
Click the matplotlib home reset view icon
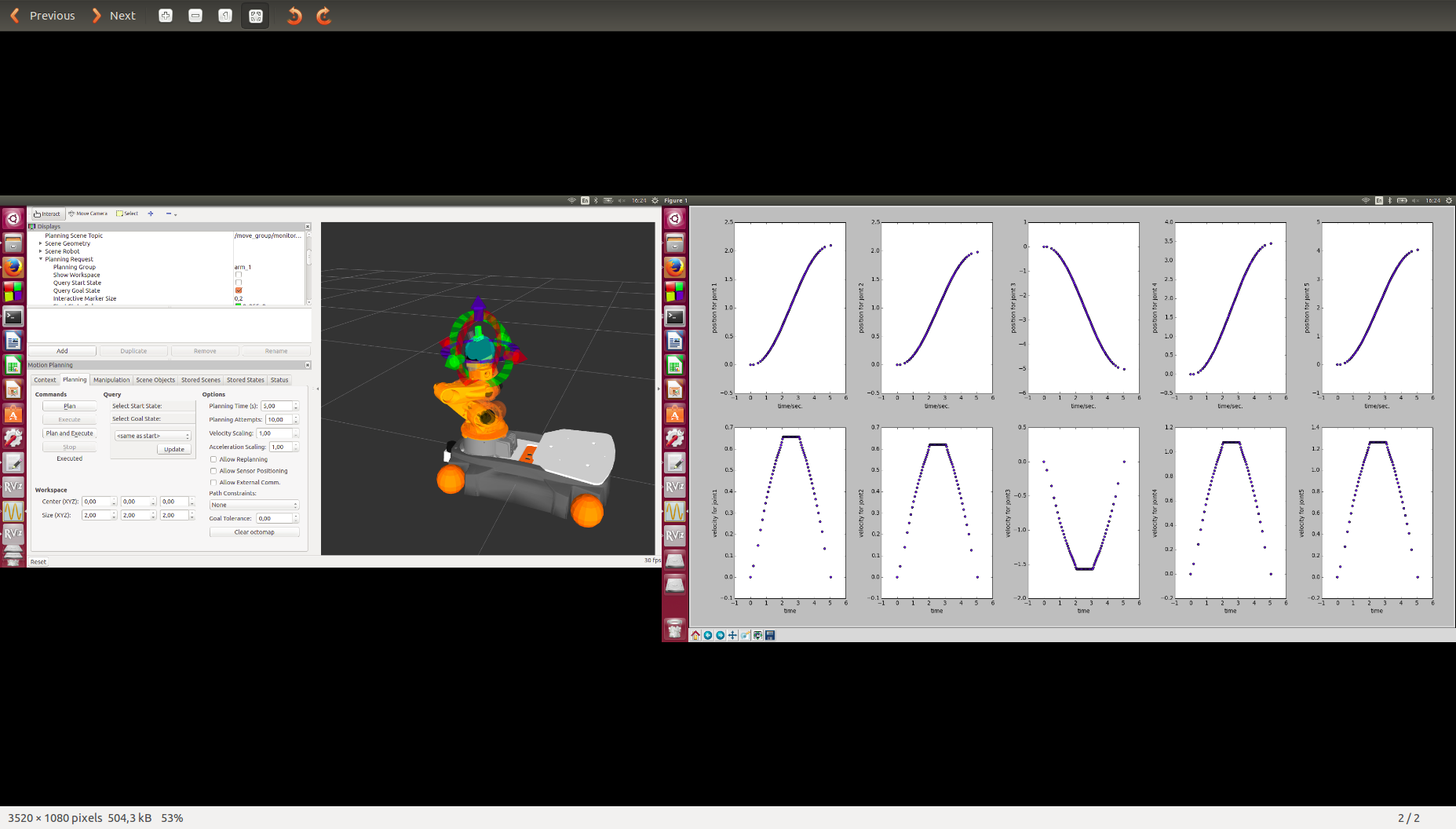(x=695, y=635)
